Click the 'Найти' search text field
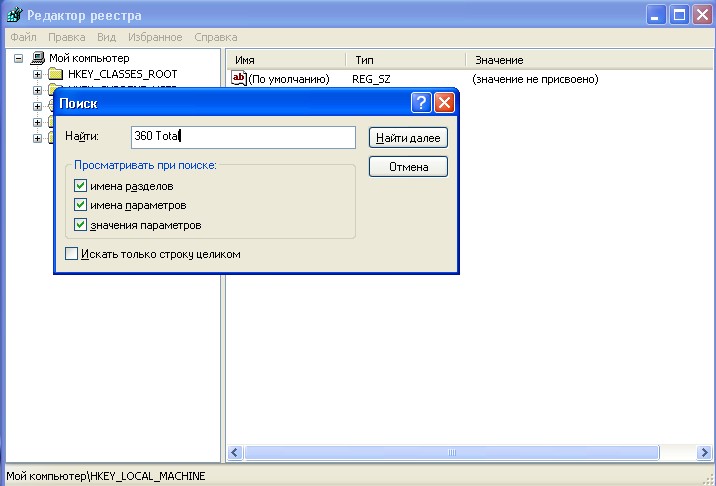The width and height of the screenshot is (716, 486). coord(243,137)
